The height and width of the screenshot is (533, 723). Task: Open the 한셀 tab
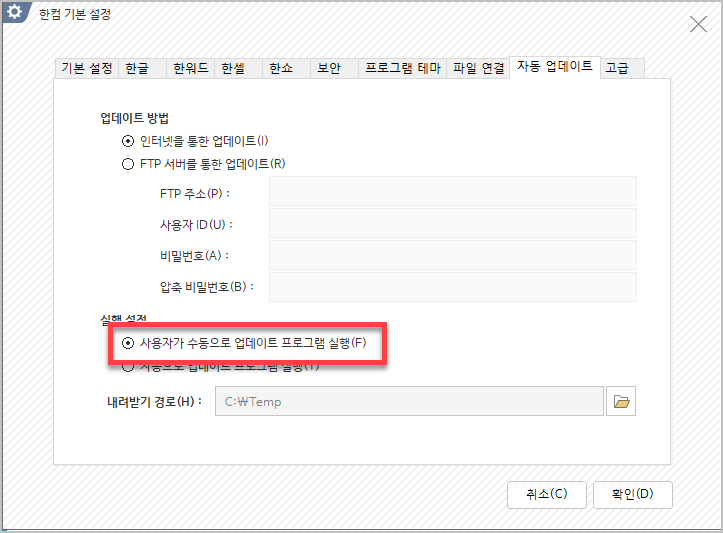238,69
